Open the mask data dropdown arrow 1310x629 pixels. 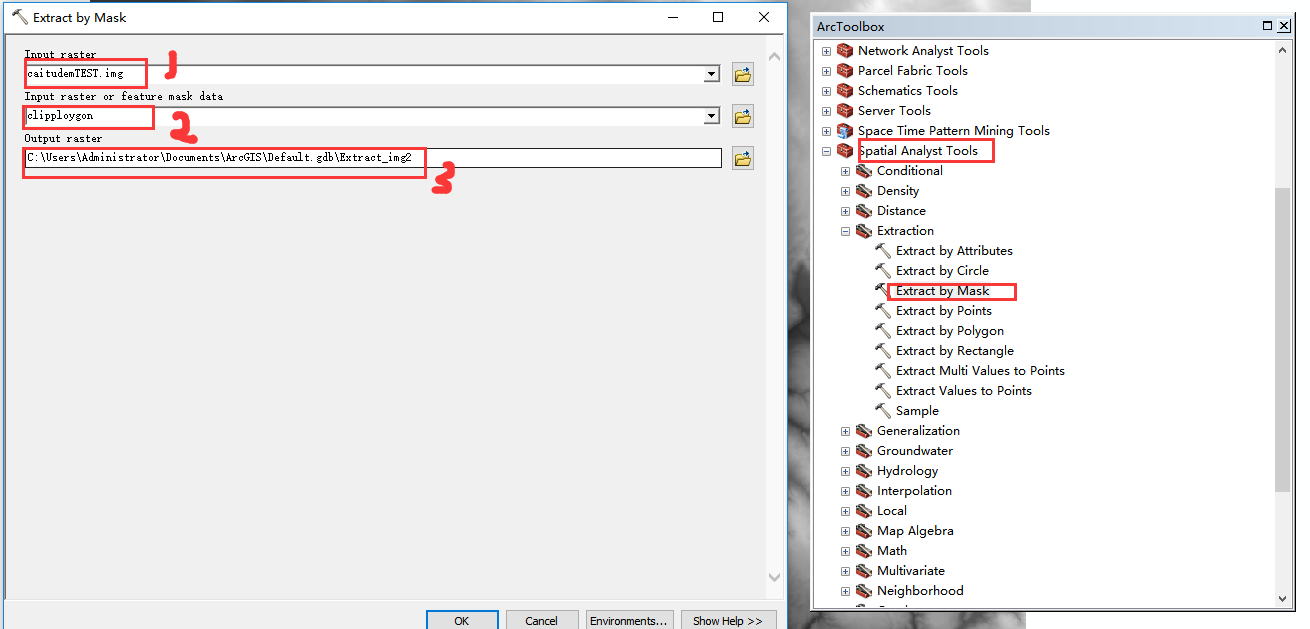tap(712, 116)
